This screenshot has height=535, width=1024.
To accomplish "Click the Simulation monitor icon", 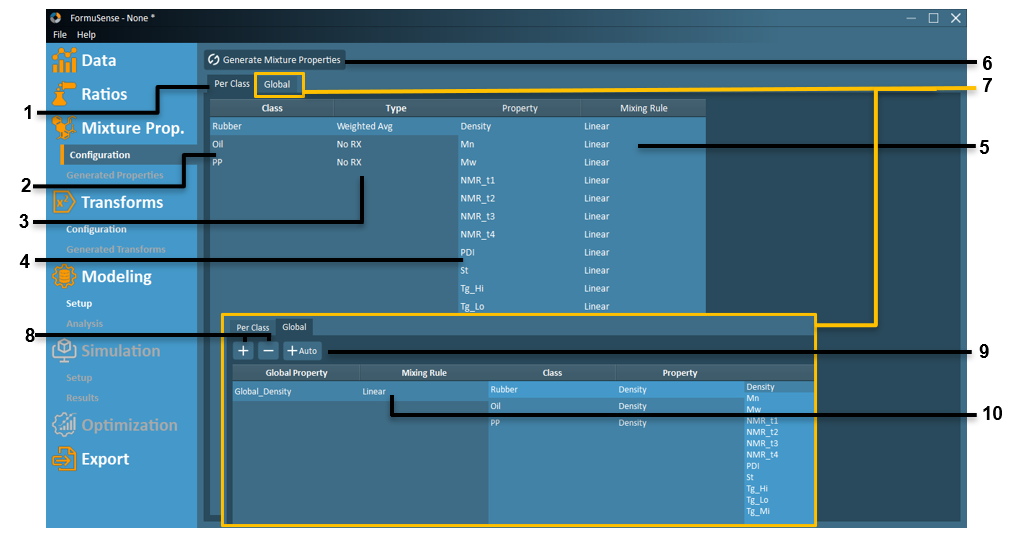I will (x=64, y=351).
